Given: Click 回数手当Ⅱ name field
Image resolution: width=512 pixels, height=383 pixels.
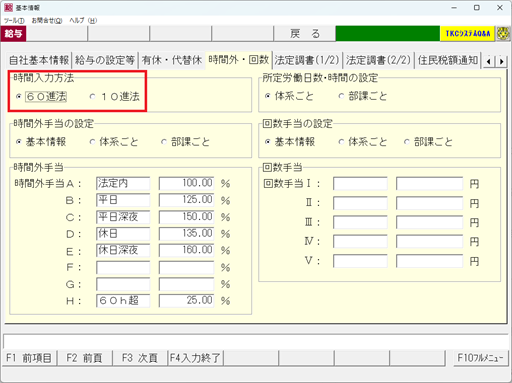Looking at the screenshot, I should 360,203.
